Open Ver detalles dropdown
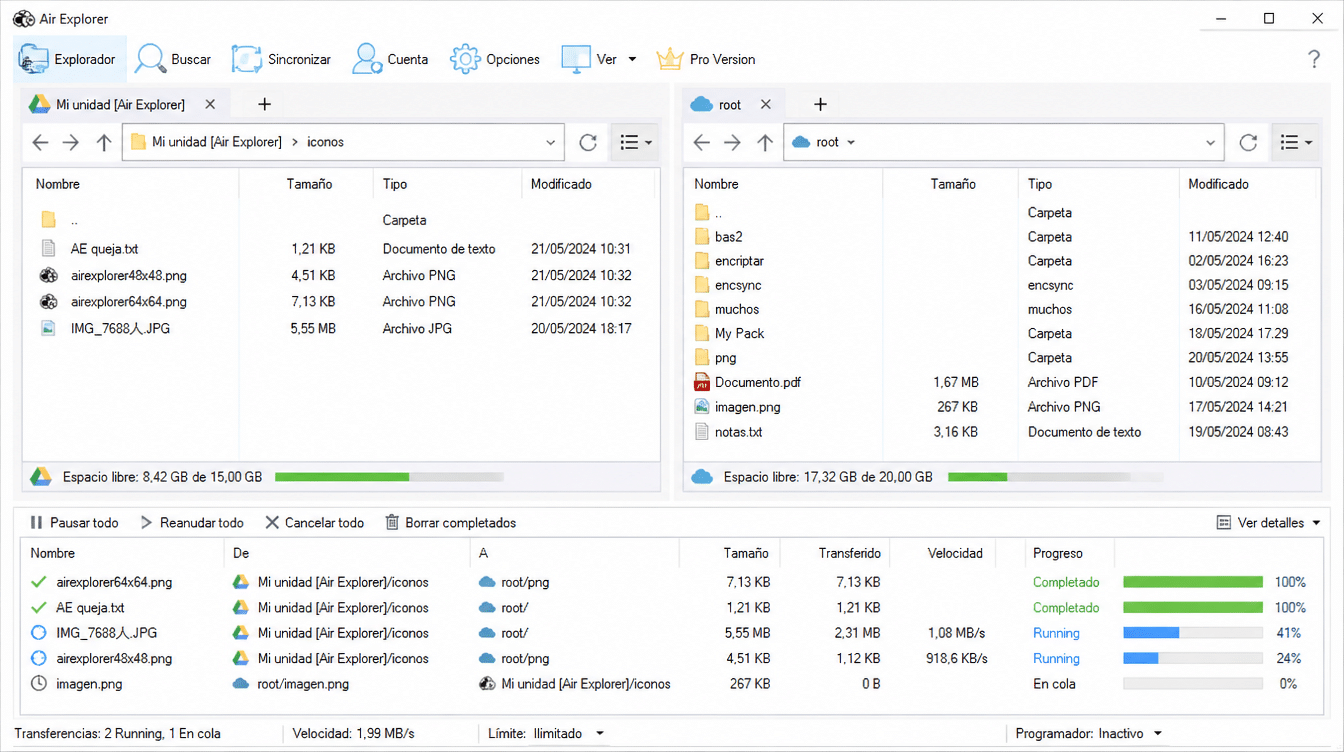Viewport: 1344px width, 752px height. (x=1268, y=522)
